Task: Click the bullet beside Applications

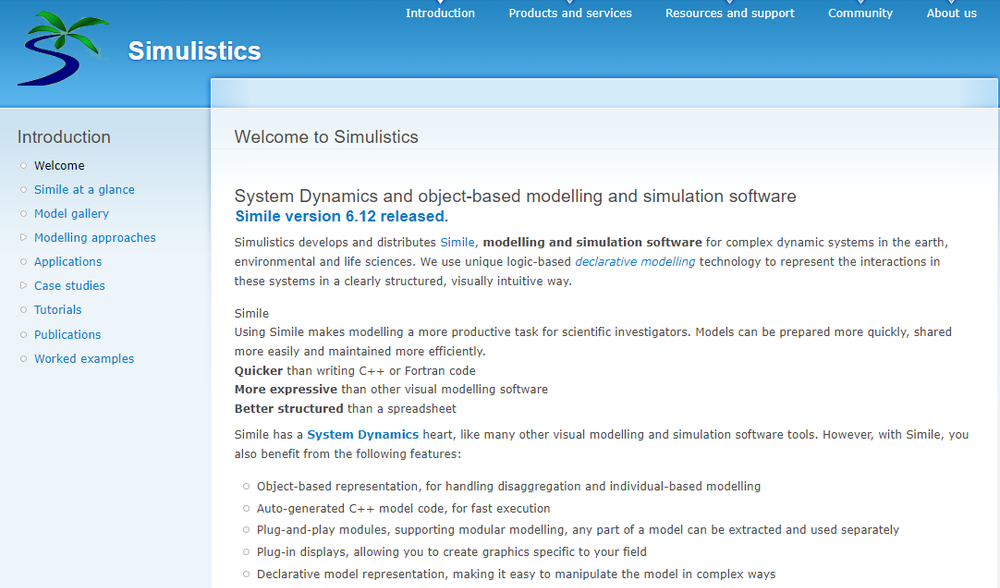Action: point(24,261)
